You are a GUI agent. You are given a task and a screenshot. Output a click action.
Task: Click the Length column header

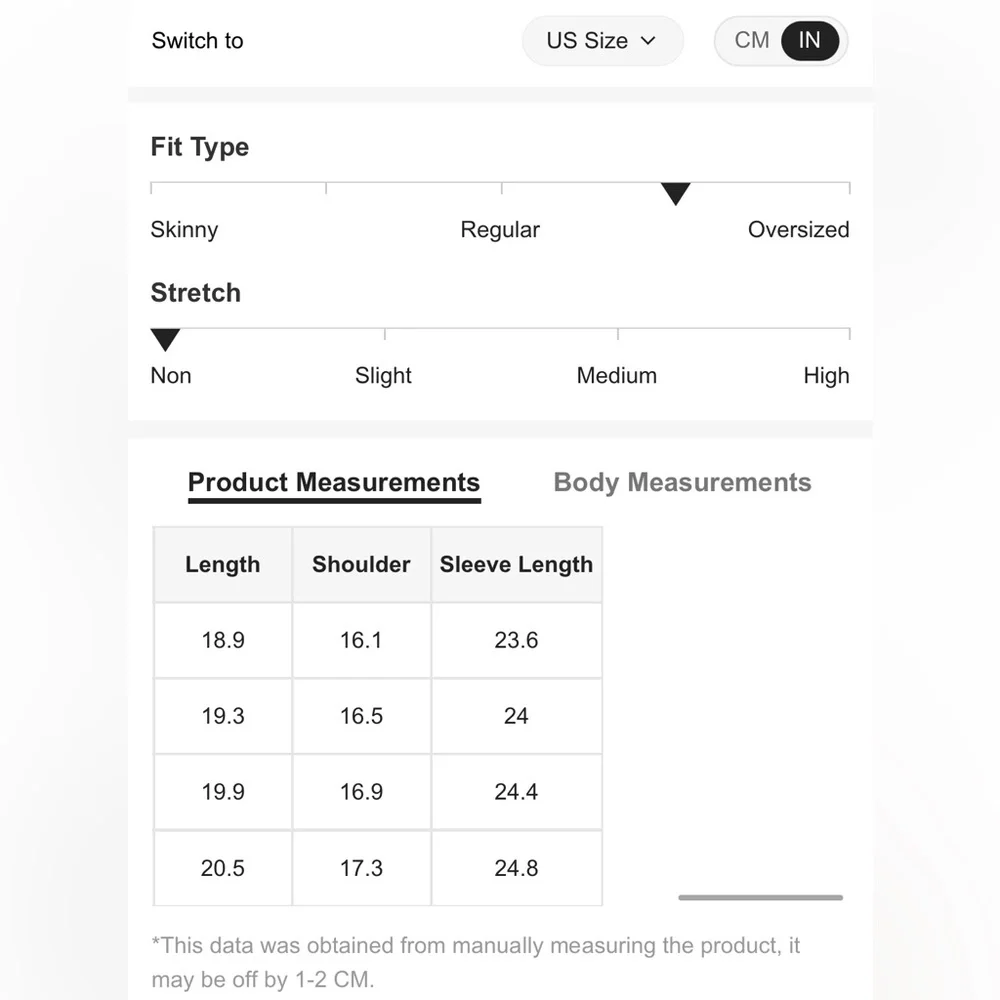coord(223,565)
